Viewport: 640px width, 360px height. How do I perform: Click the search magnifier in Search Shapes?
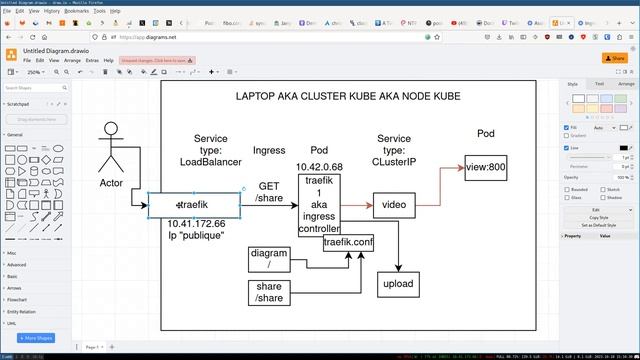coord(64,88)
